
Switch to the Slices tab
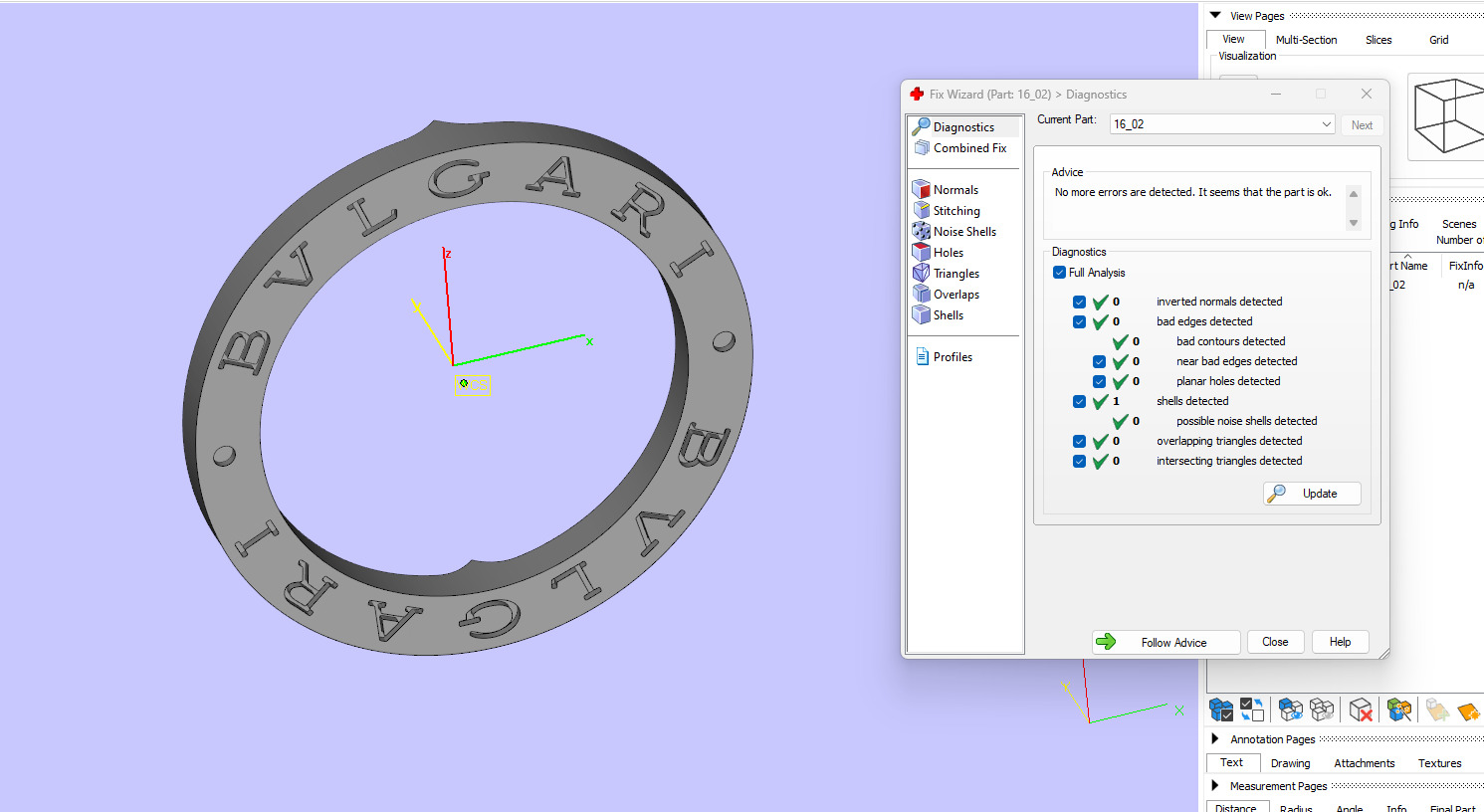click(1378, 40)
